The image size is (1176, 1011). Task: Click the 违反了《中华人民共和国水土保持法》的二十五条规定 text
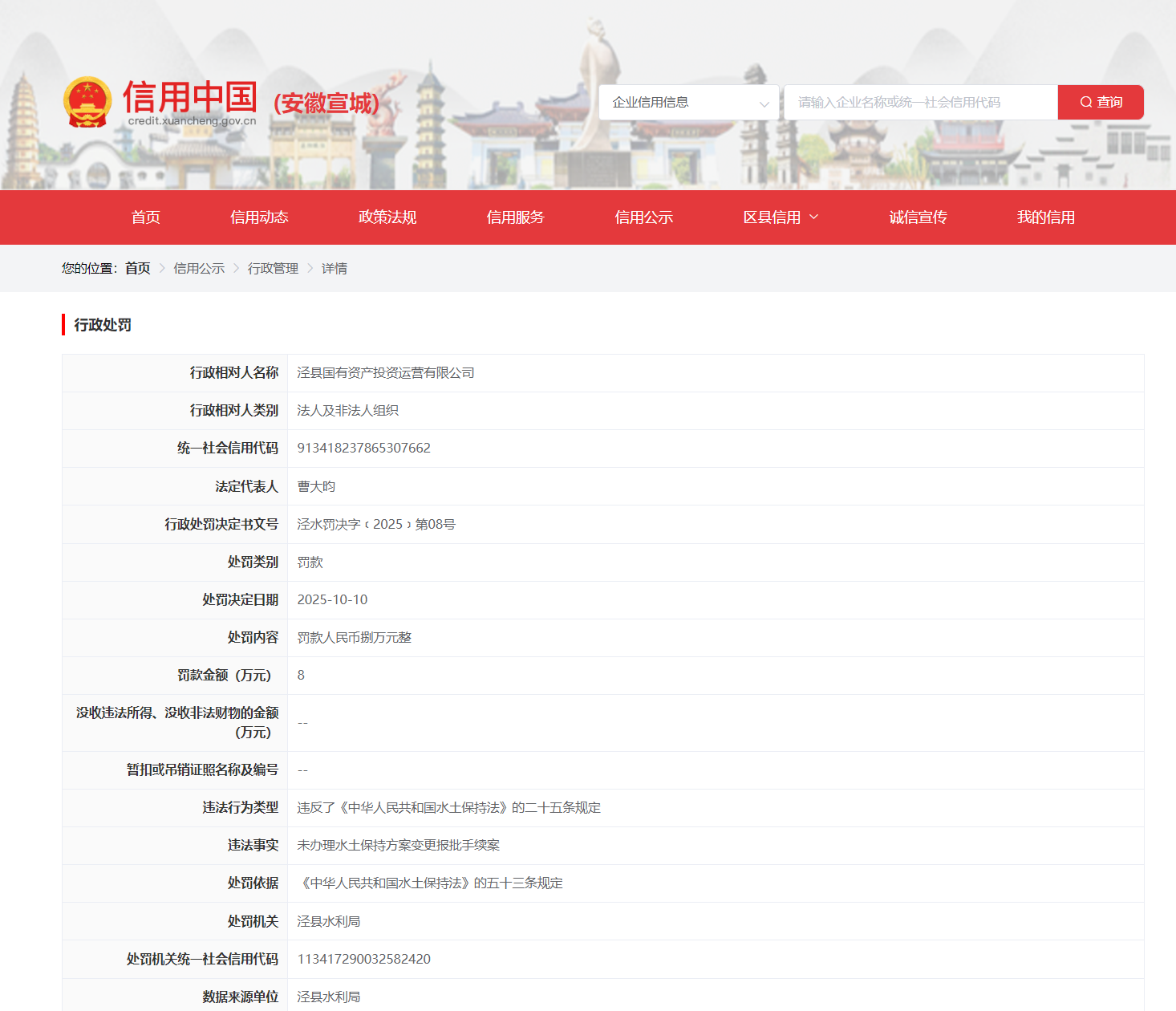click(448, 808)
